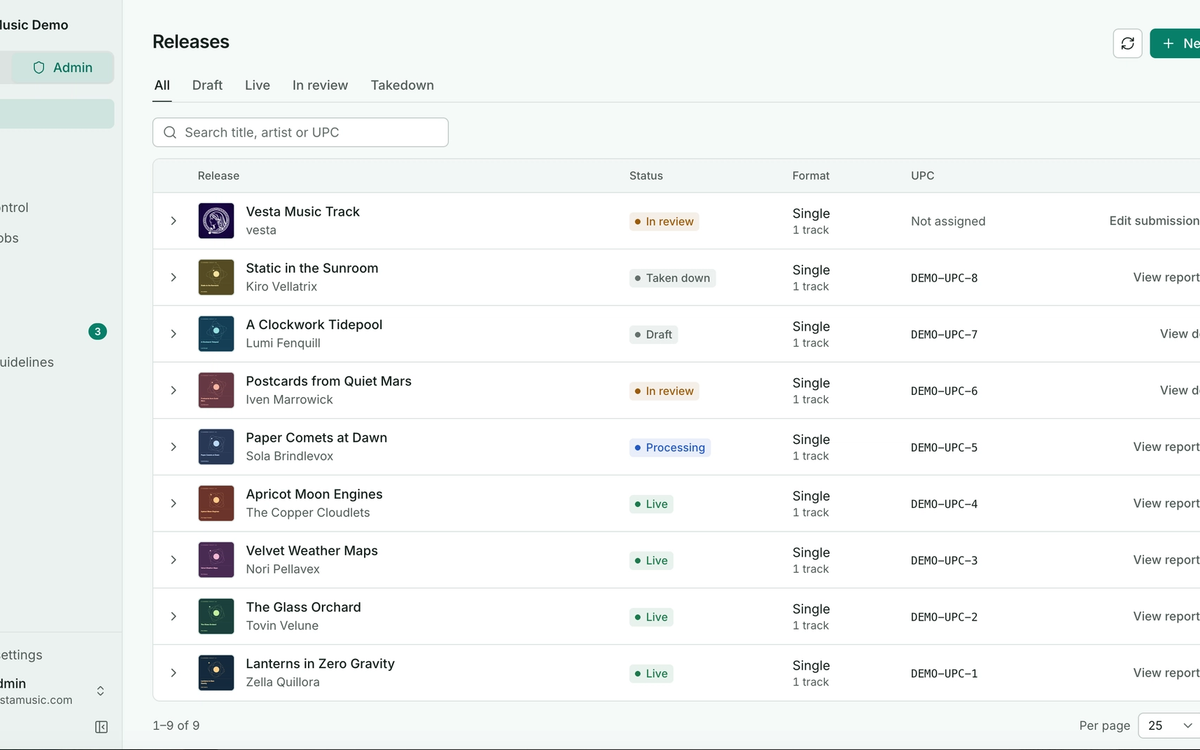Open the account switcher chevrons
The width and height of the screenshot is (1200, 750).
[100, 691]
